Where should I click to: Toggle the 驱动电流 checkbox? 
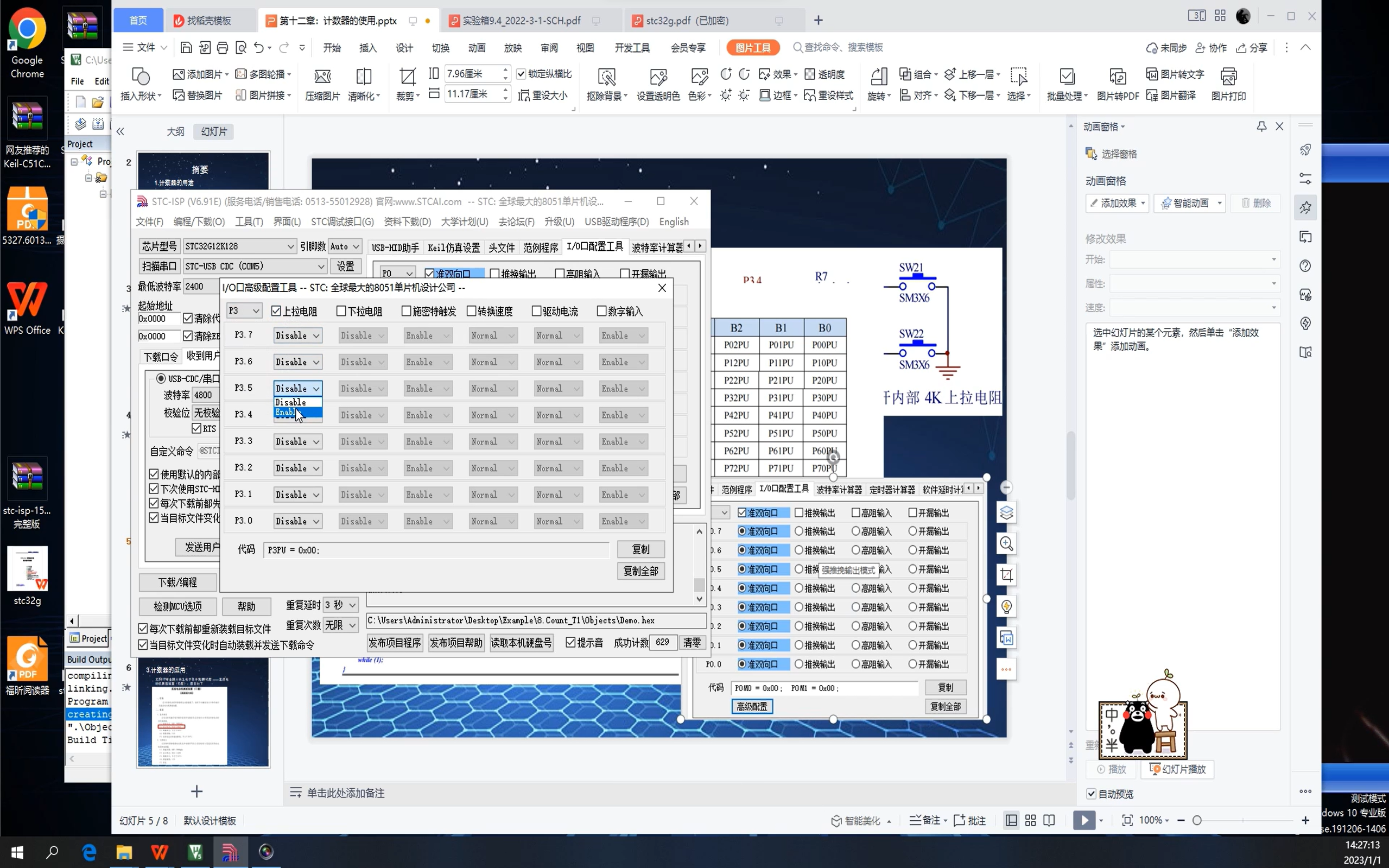[x=537, y=311]
